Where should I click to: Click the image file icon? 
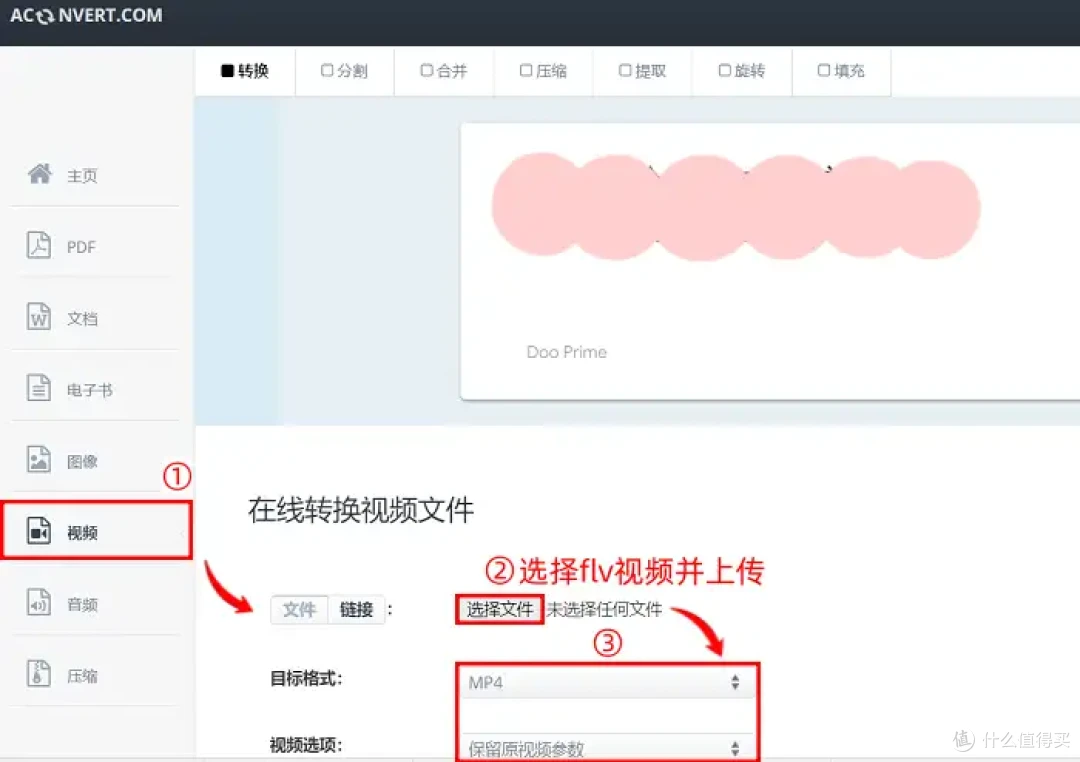39,460
